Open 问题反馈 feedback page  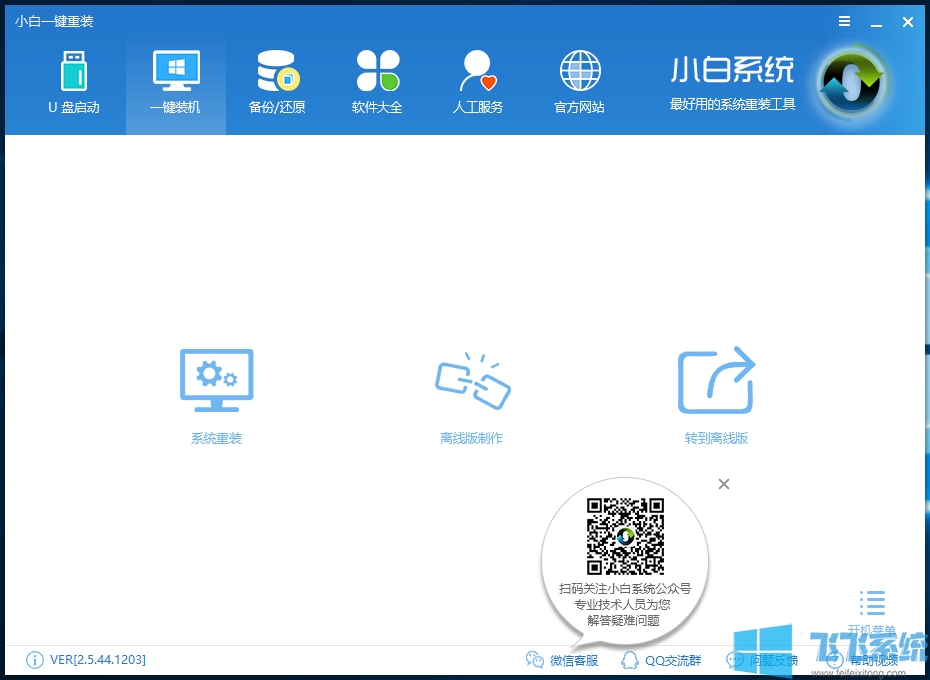[762, 660]
